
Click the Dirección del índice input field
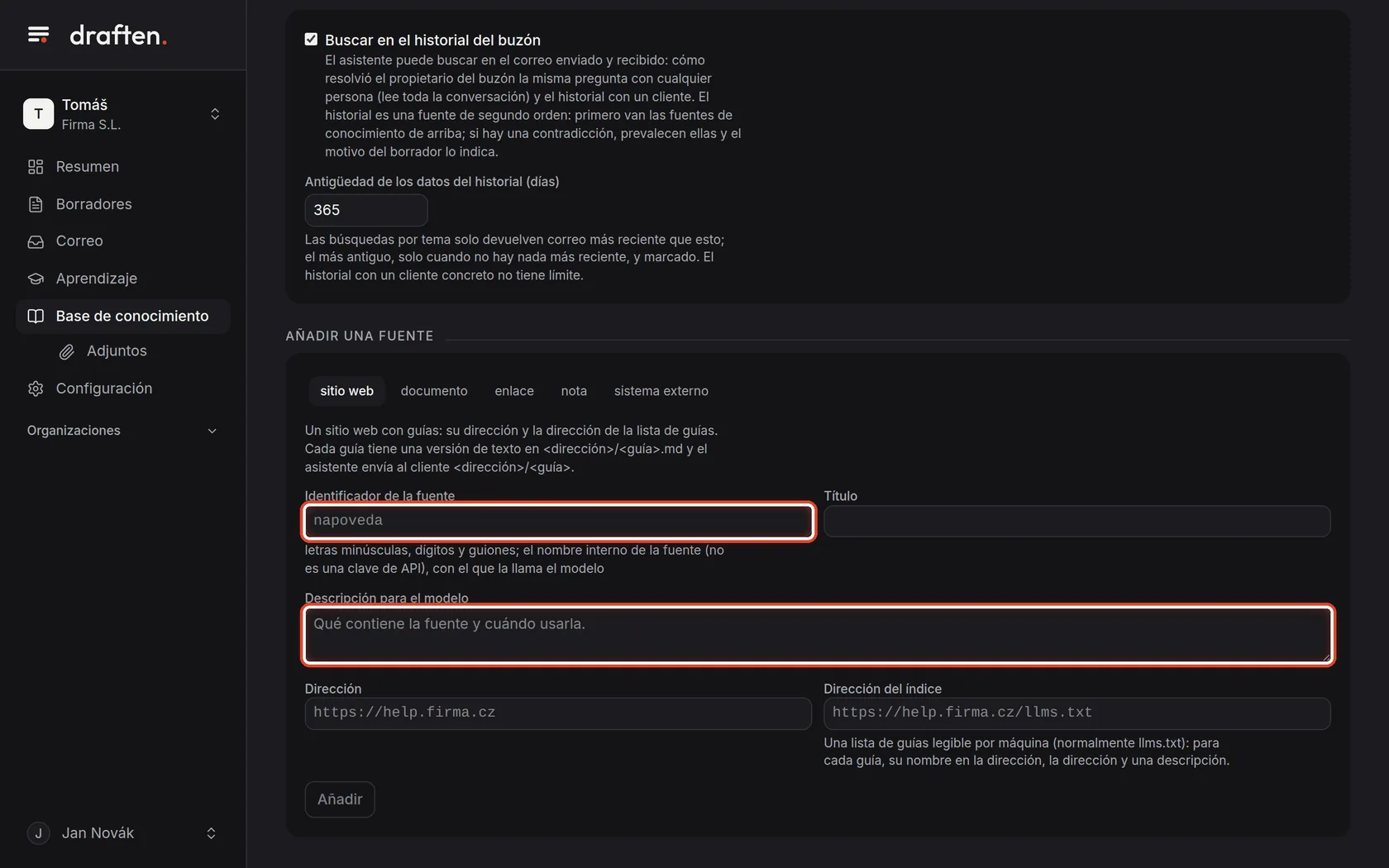point(1076,713)
